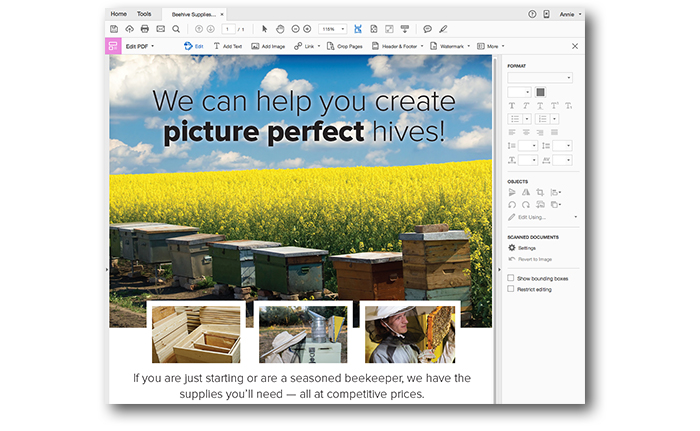700x431 pixels.
Task: Open the Tools tab
Action: tap(144, 14)
